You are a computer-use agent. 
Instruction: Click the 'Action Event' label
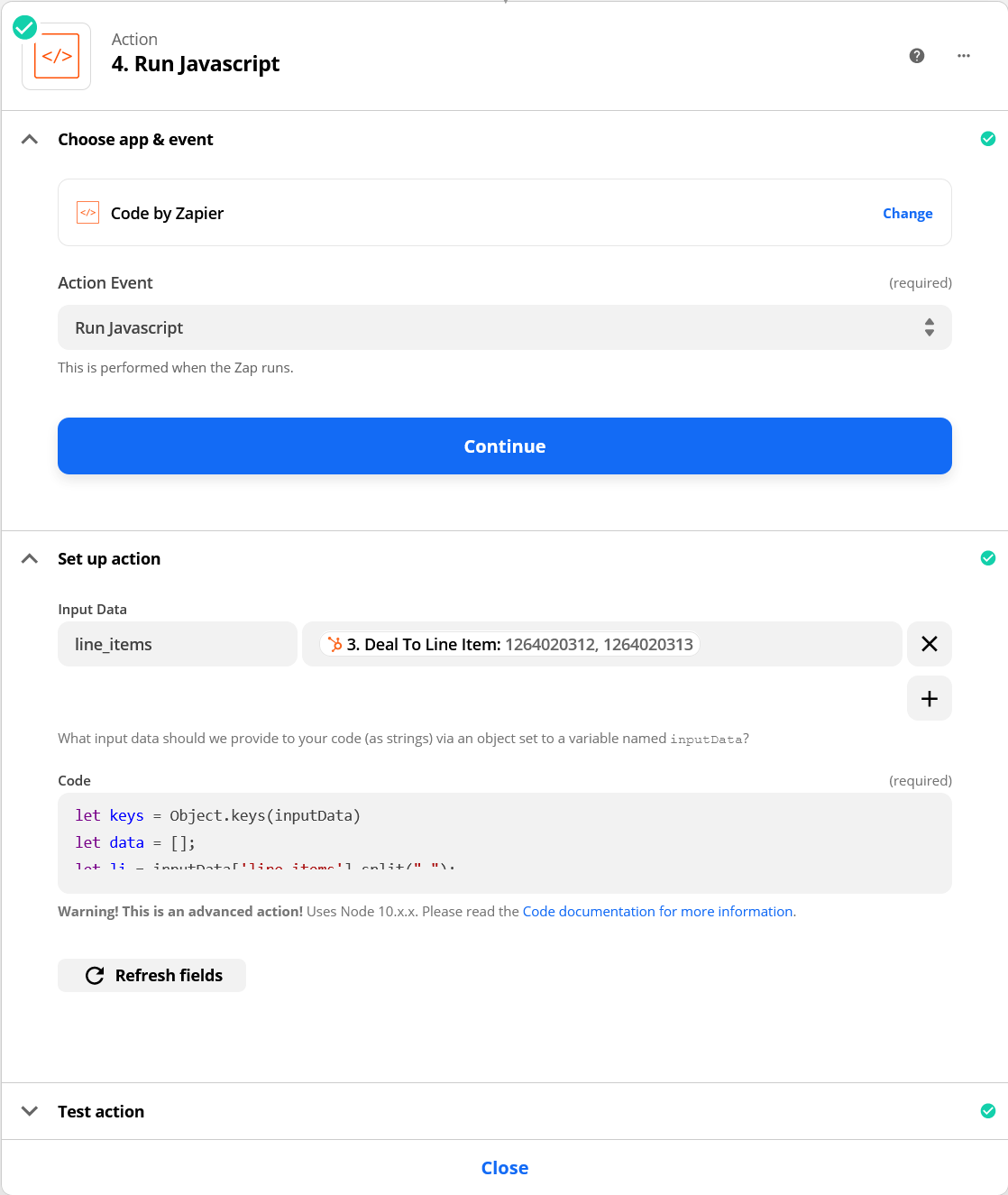pyautogui.click(x=105, y=282)
